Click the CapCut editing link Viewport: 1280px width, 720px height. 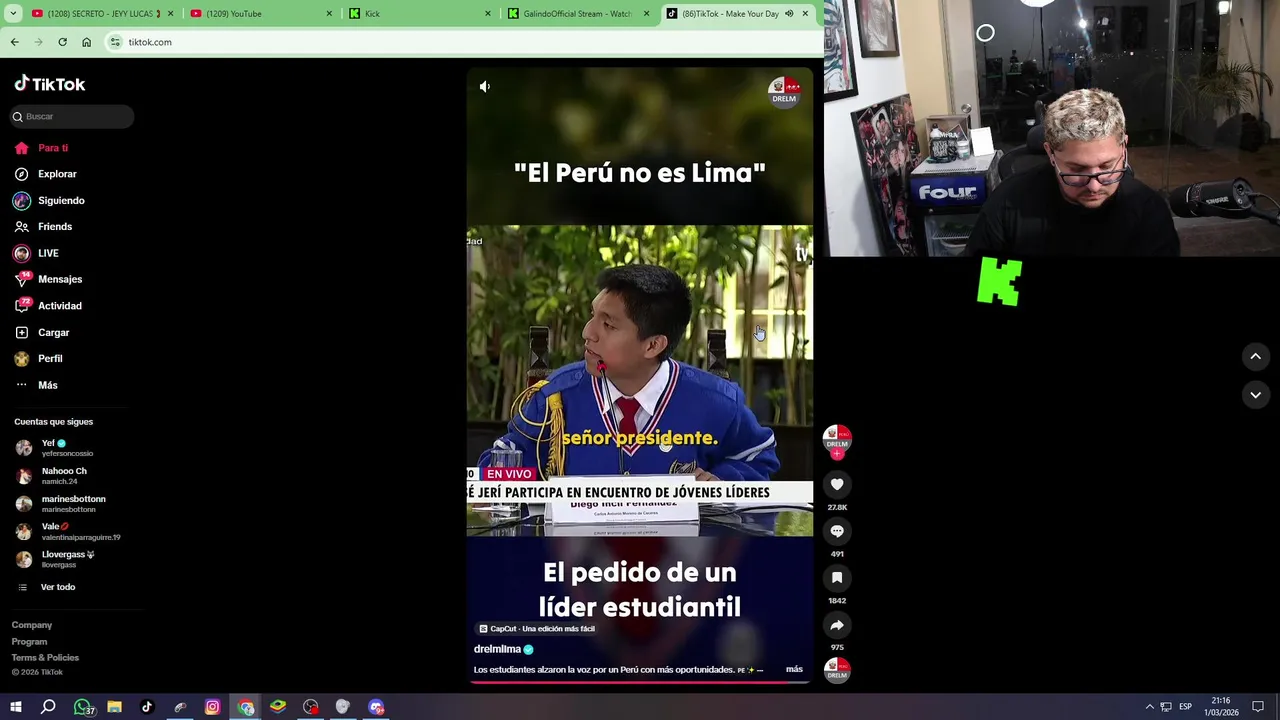(x=537, y=629)
